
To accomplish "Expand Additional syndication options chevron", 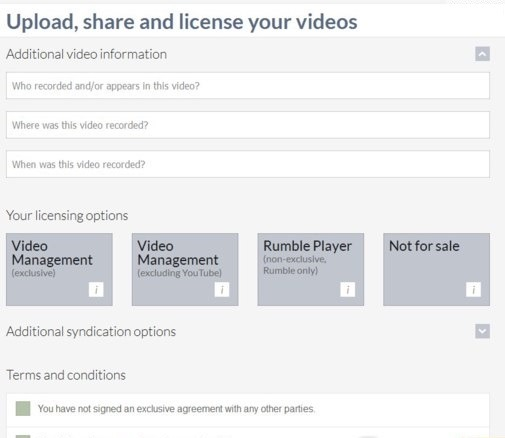I will 482,331.
